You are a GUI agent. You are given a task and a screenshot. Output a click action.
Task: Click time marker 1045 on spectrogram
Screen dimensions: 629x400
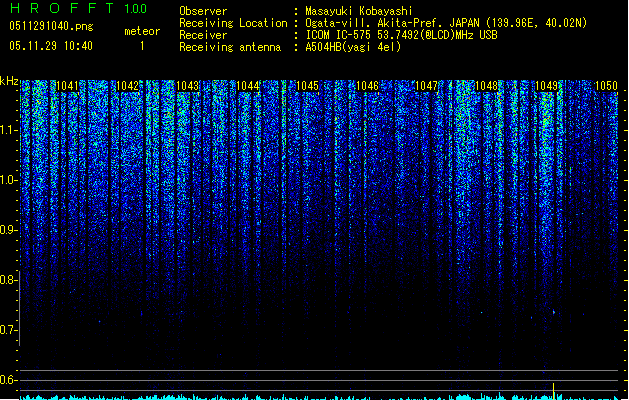pyautogui.click(x=307, y=86)
